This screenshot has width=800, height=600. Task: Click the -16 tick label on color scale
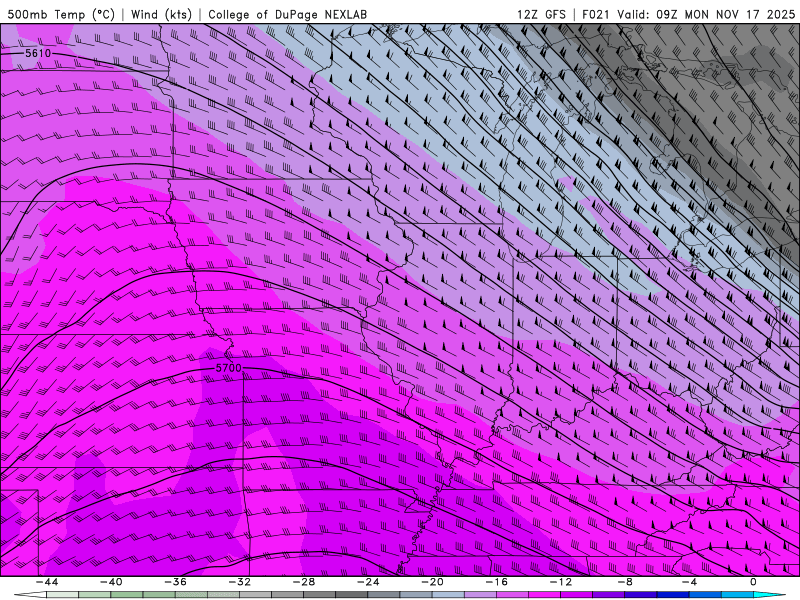[496, 582]
